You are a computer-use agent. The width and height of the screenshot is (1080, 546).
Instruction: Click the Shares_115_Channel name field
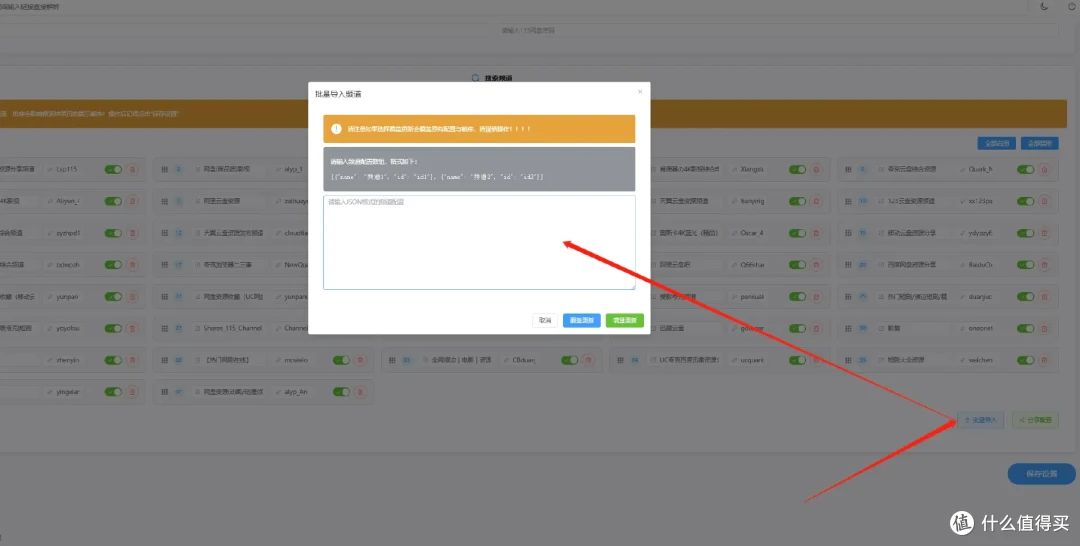point(229,328)
